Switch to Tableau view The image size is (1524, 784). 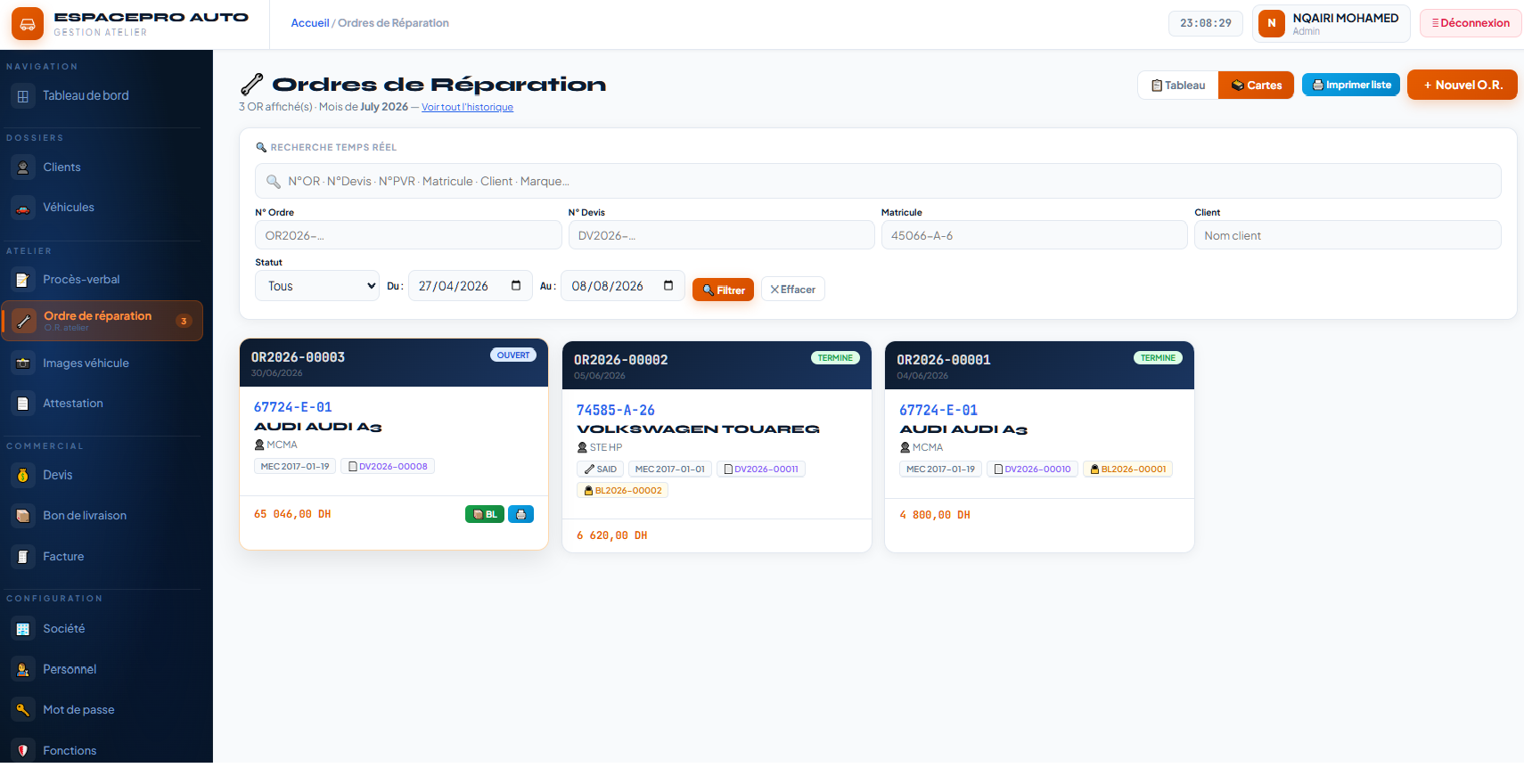coord(1178,86)
